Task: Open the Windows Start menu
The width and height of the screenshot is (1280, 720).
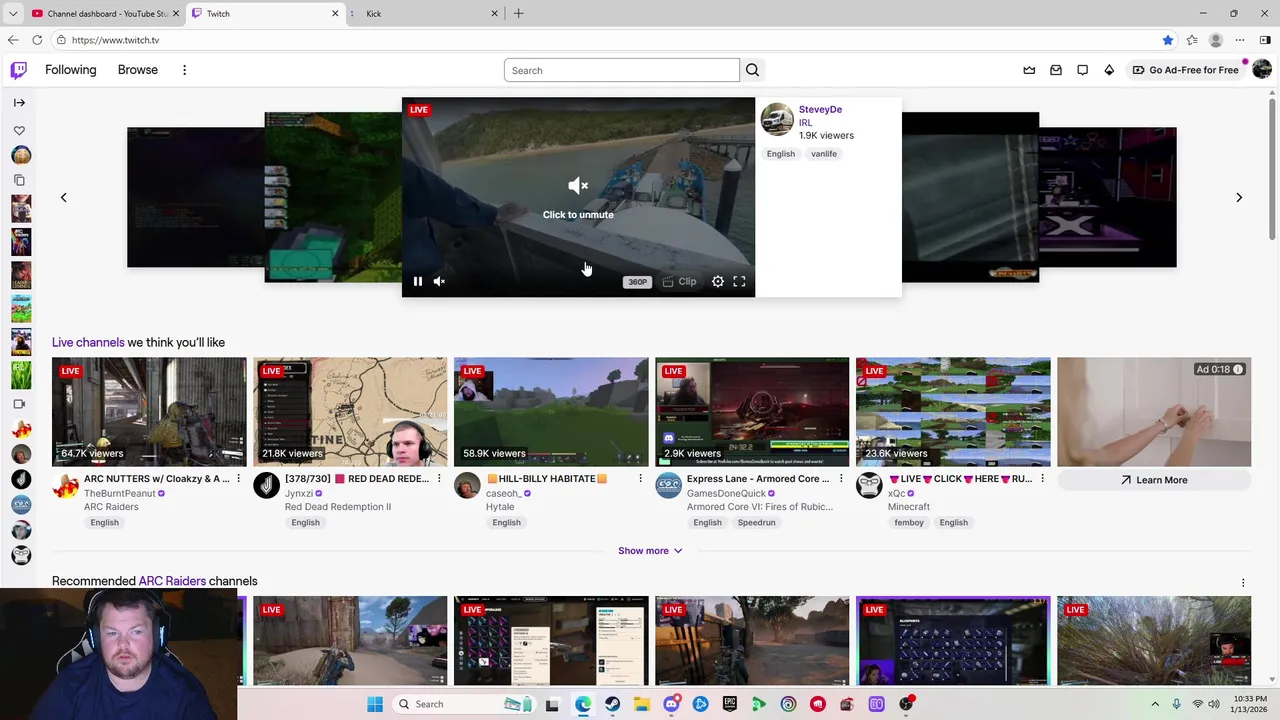Action: [x=375, y=704]
